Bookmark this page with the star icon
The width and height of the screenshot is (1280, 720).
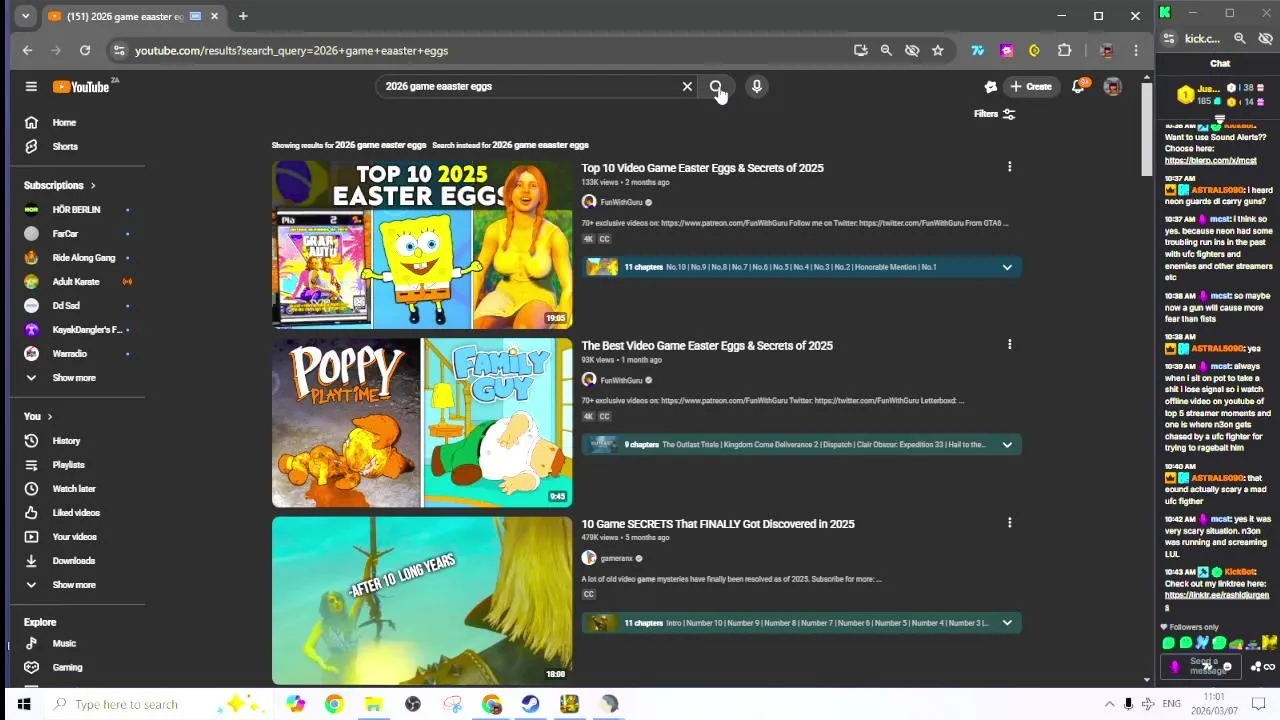[937, 50]
